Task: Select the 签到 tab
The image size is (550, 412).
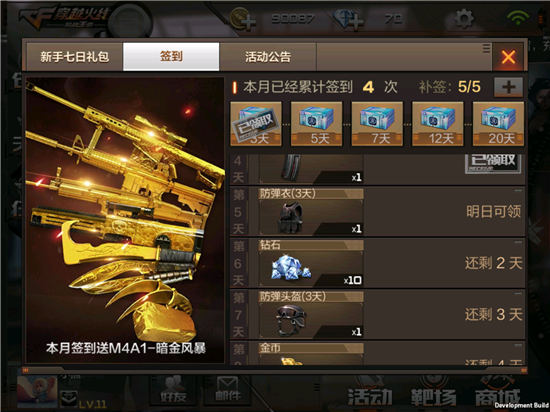Action: click(x=171, y=56)
